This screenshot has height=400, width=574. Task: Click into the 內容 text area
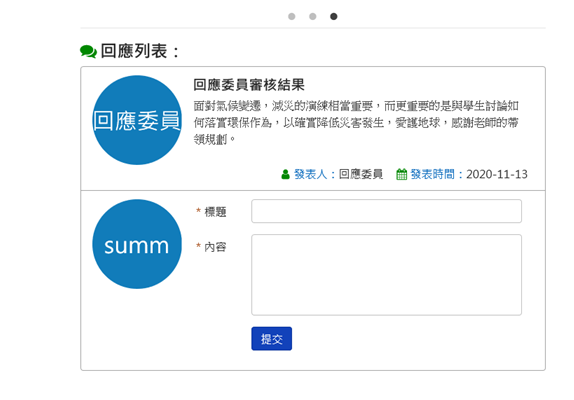tap(387, 275)
